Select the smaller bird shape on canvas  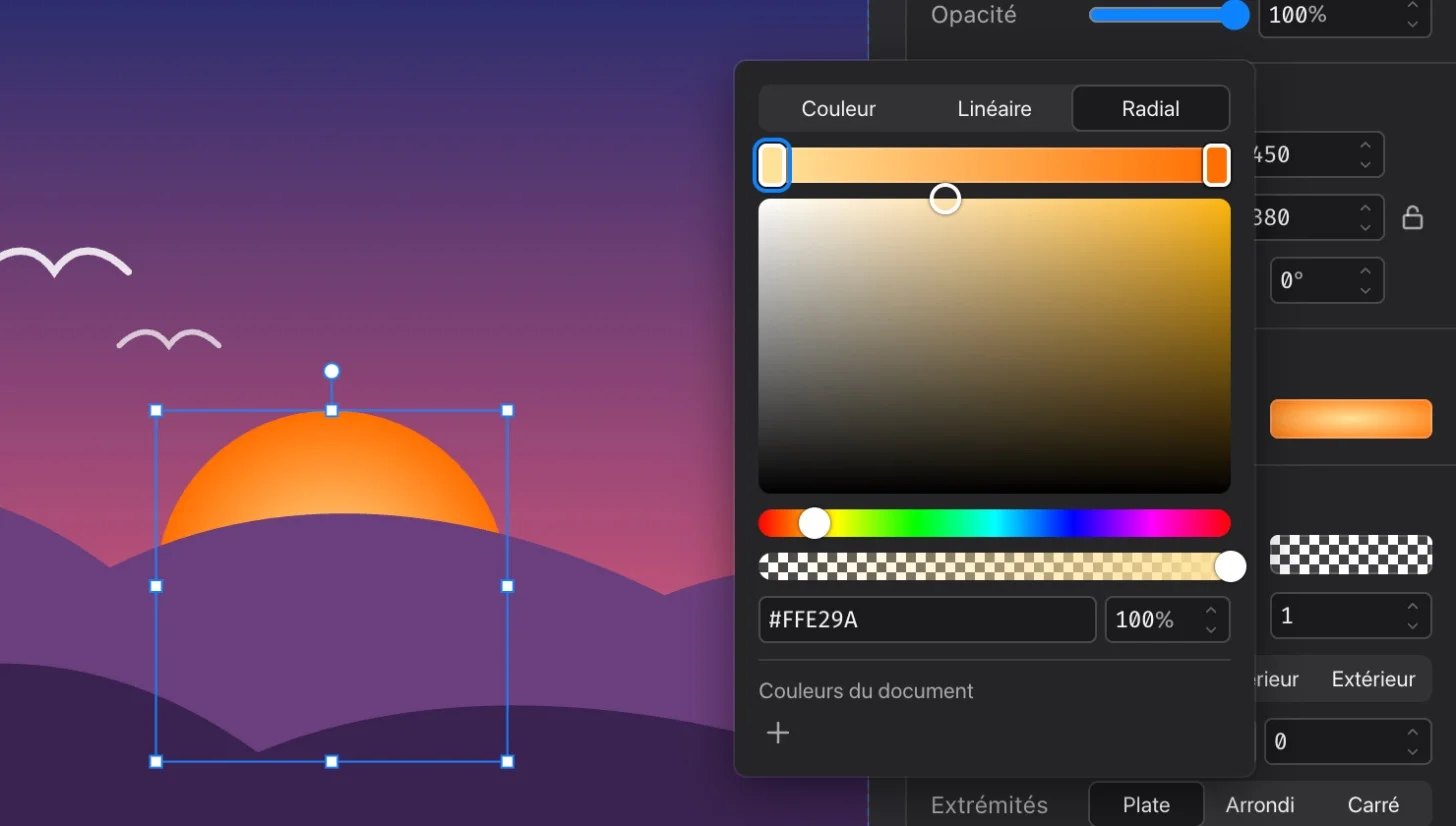point(169,339)
